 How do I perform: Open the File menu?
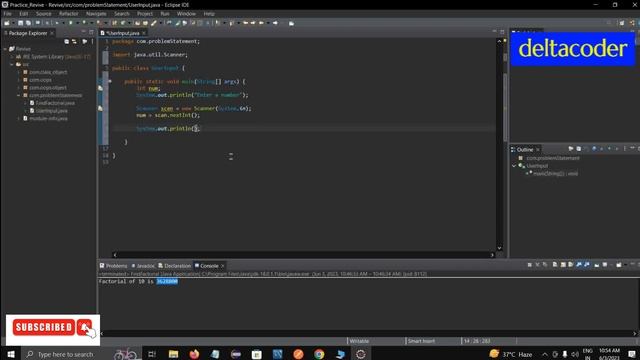[x=7, y=13]
